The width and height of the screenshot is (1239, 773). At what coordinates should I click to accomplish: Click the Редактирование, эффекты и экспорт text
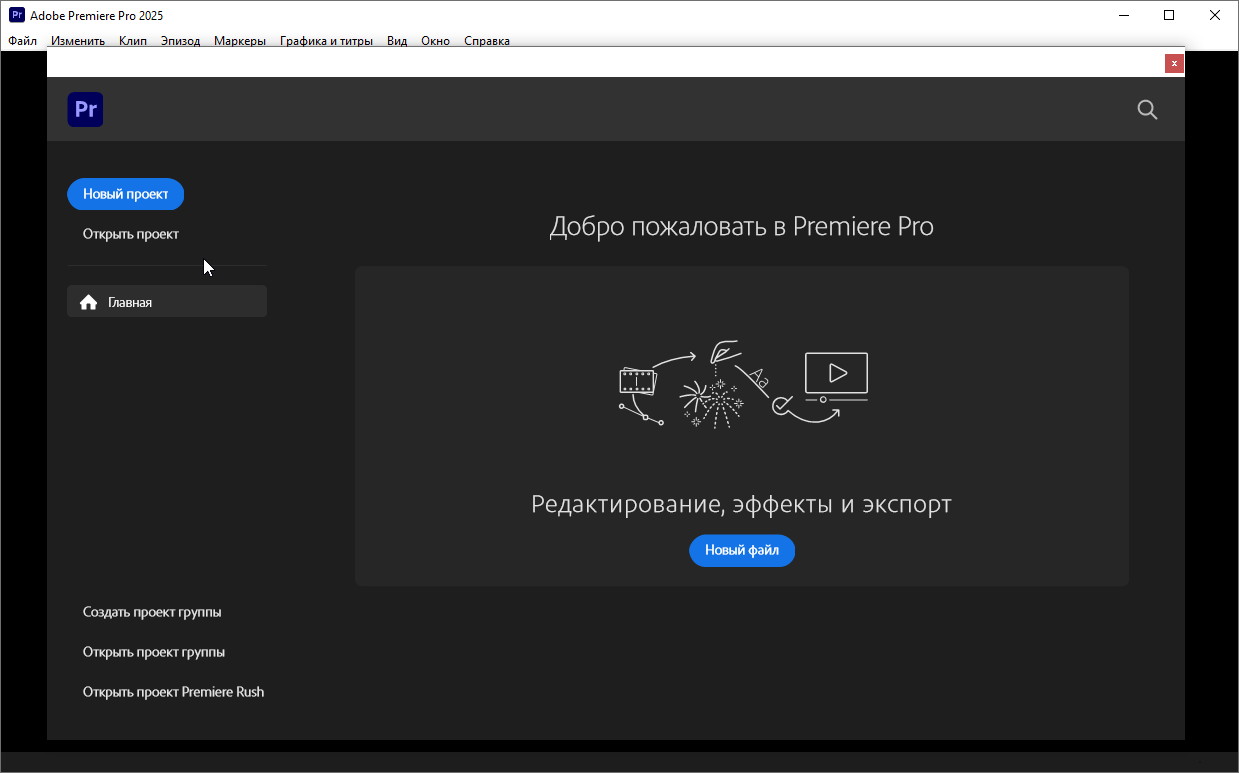[x=741, y=504]
